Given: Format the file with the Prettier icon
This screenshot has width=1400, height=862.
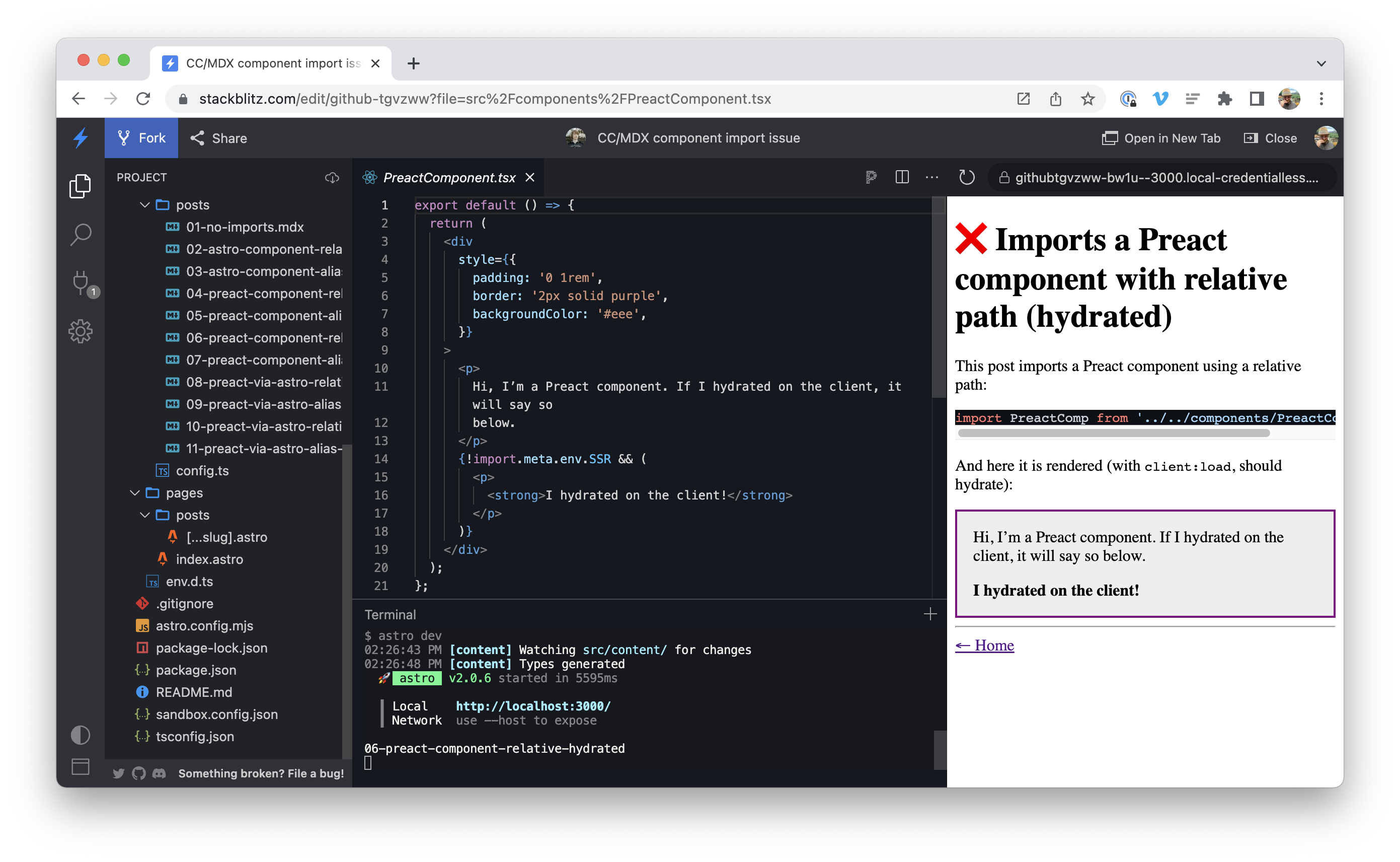Looking at the screenshot, I should coord(871,177).
